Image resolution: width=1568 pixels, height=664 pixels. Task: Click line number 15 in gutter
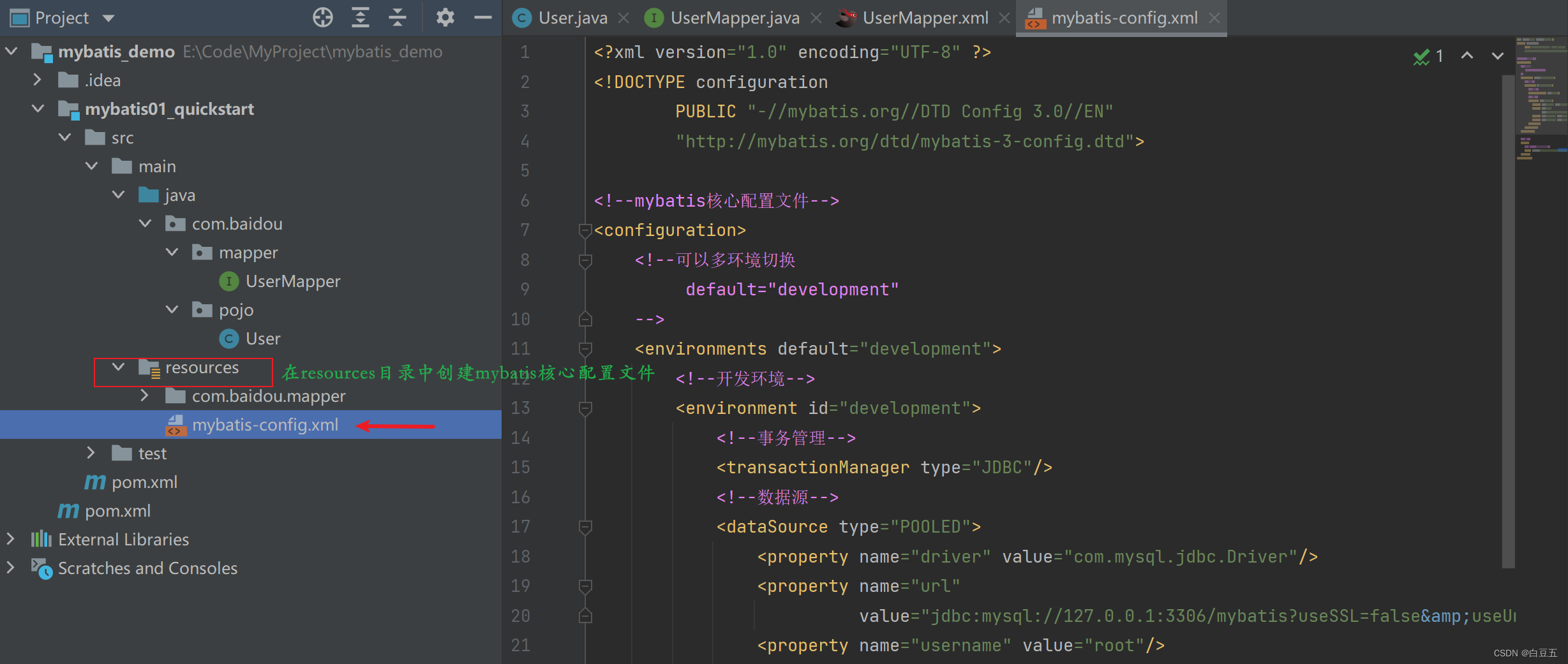(x=520, y=468)
